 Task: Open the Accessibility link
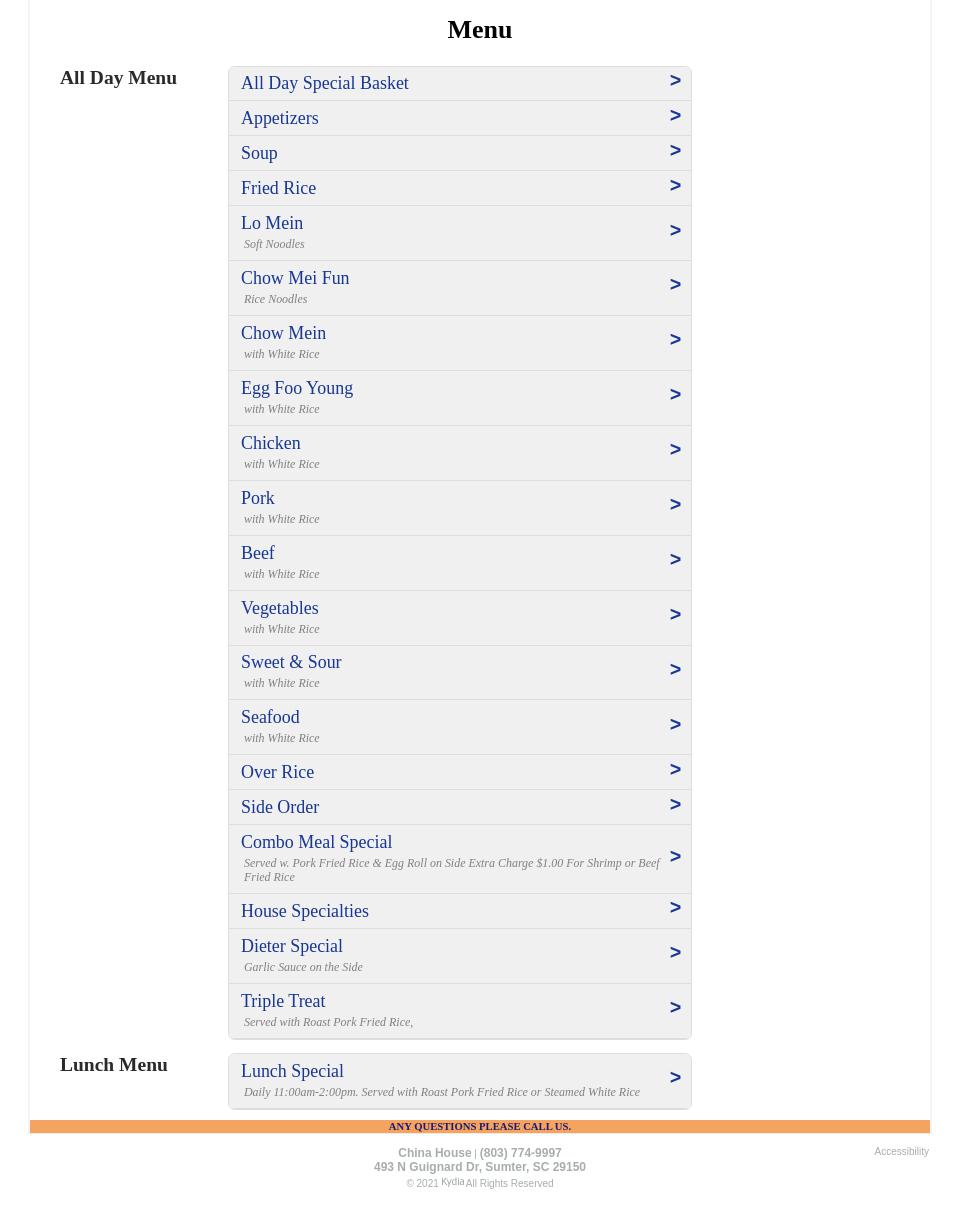point(901,1152)
